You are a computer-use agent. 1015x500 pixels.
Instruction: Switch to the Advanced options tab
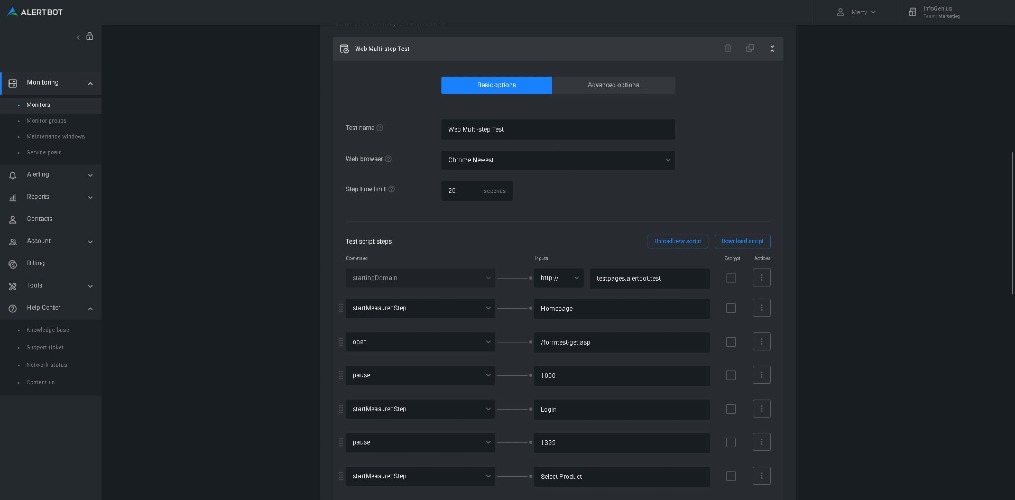pos(613,85)
